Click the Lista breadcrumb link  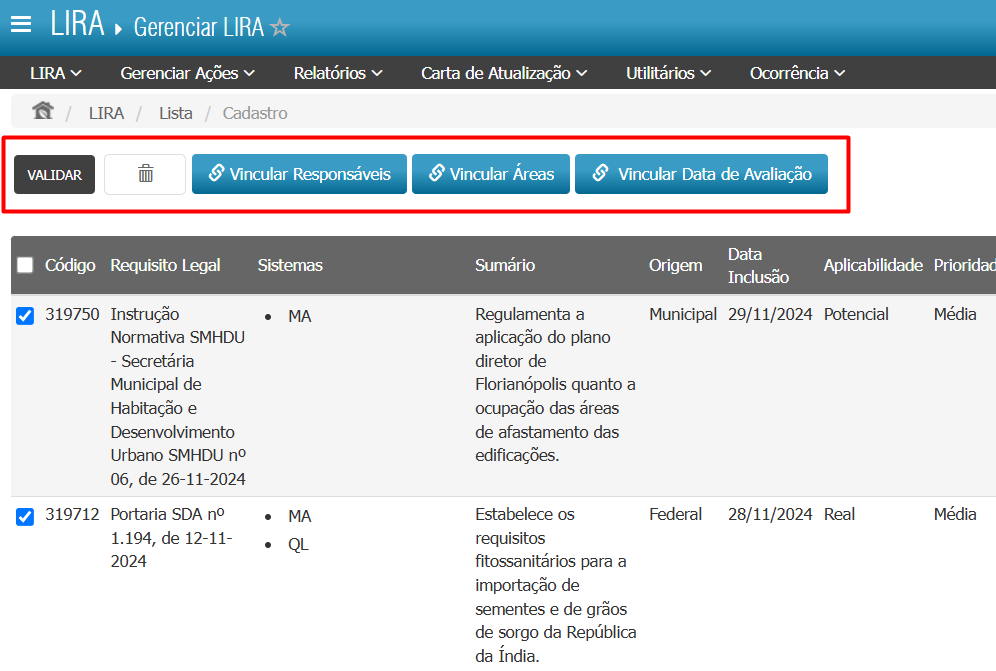176,113
